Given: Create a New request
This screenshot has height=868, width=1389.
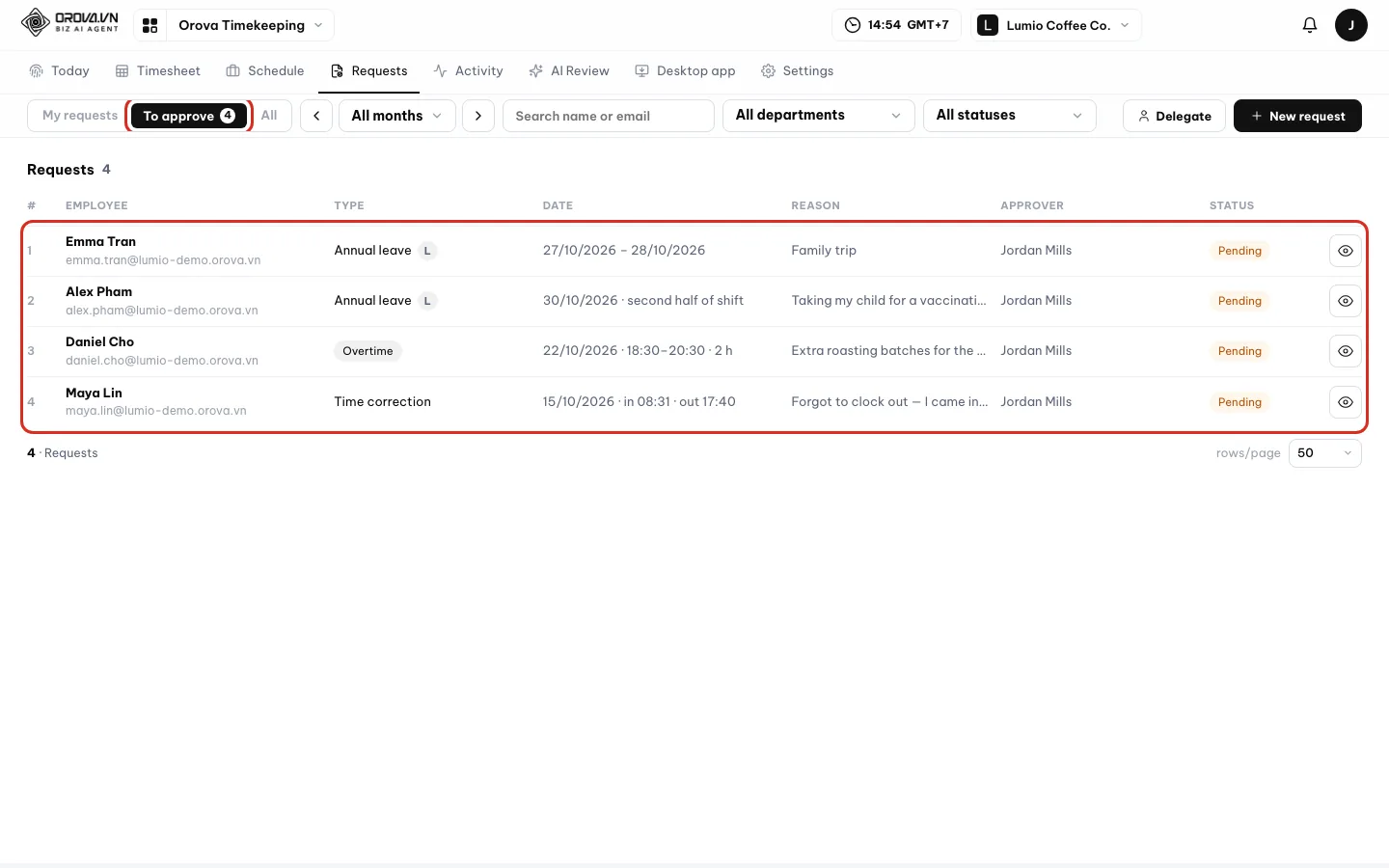Looking at the screenshot, I should click(x=1297, y=116).
